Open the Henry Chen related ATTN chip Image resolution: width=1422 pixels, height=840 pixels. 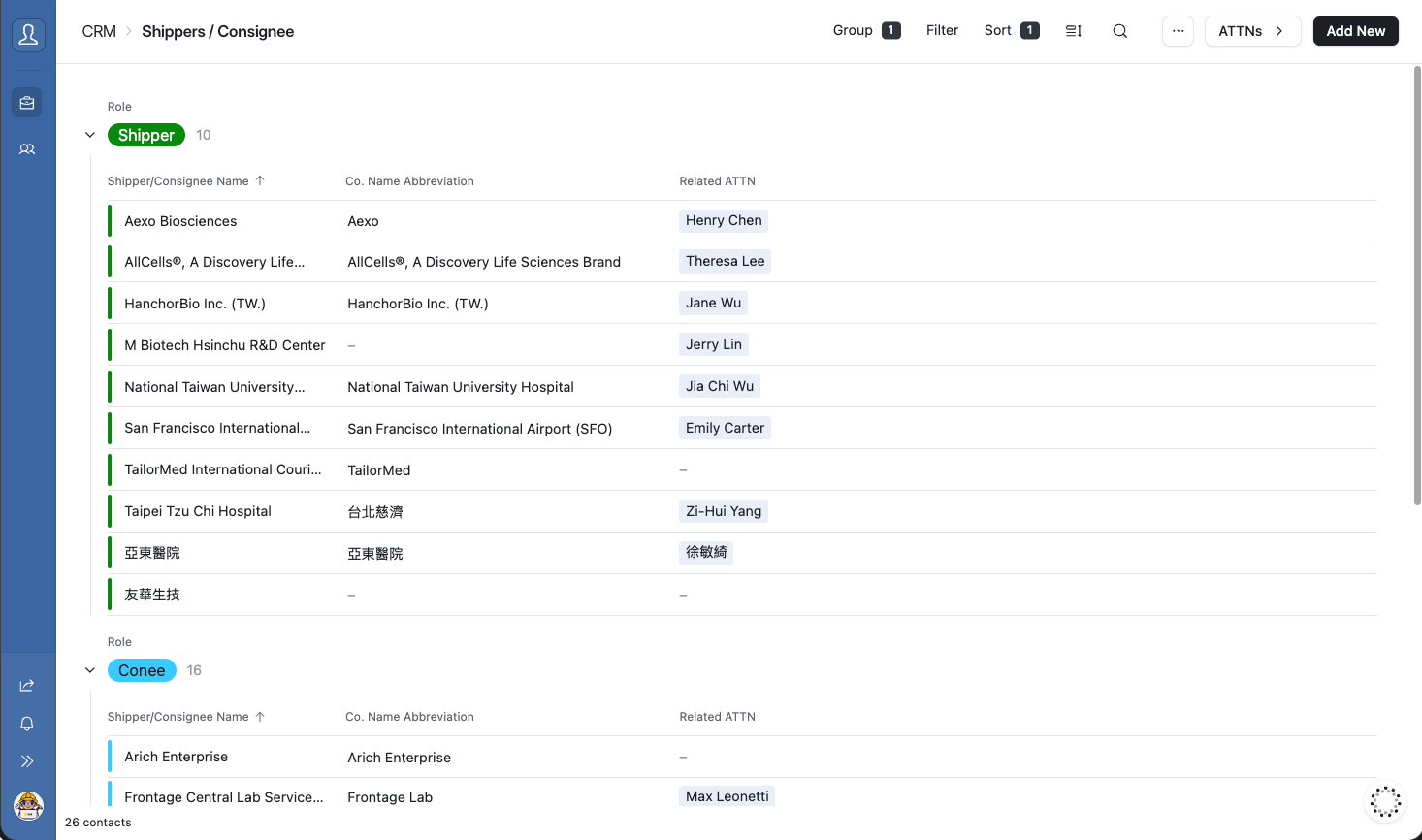pos(724,221)
